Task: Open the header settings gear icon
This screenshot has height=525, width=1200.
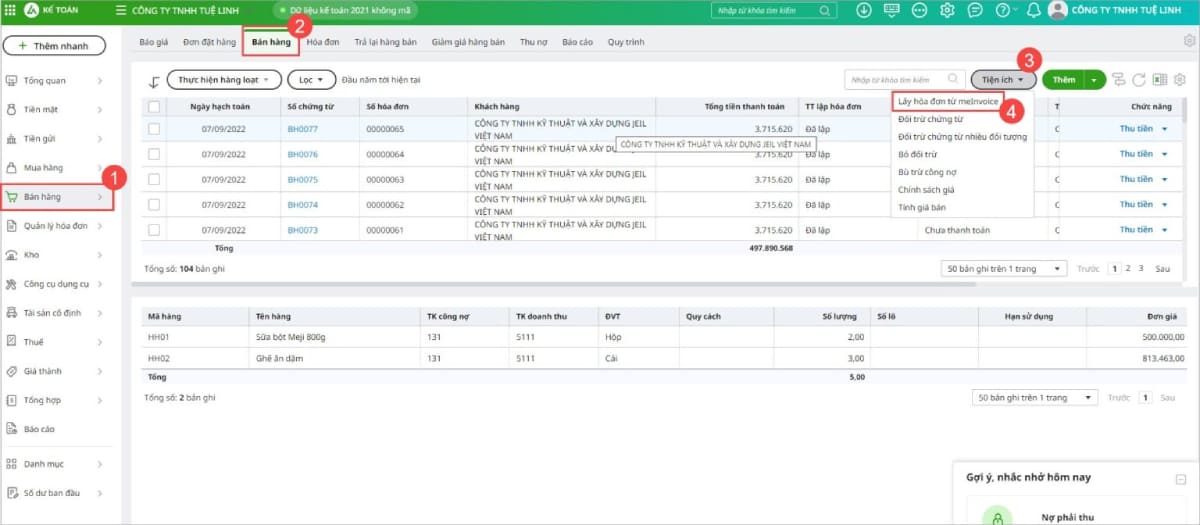Action: [947, 10]
